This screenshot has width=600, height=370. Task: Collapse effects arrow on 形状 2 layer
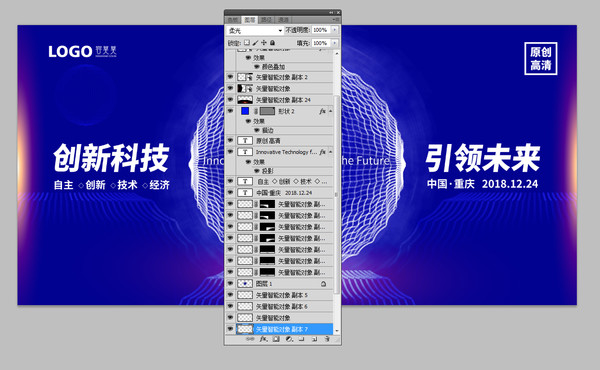coord(331,111)
